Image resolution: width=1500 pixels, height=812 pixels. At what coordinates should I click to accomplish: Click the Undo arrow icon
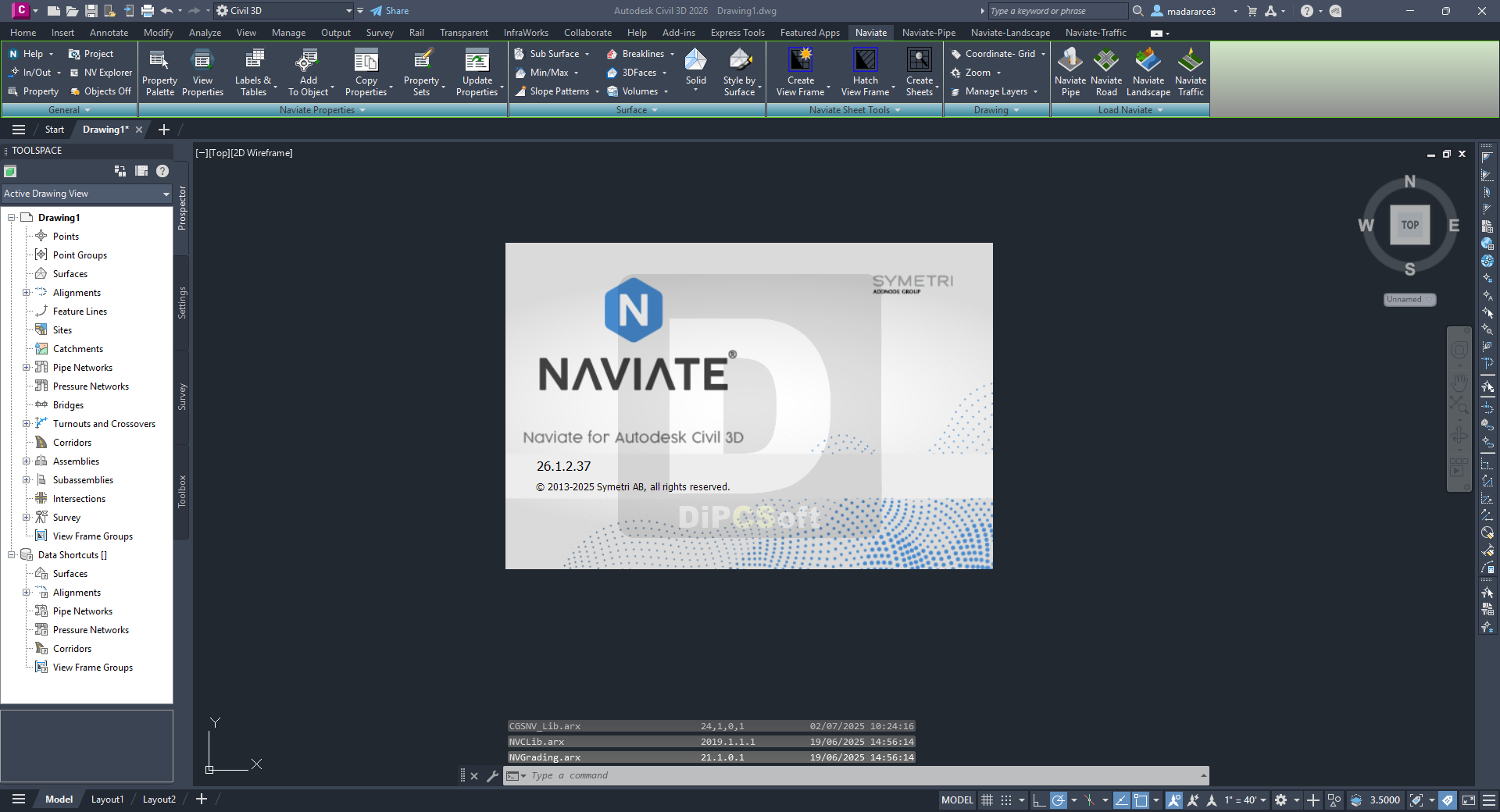166,11
